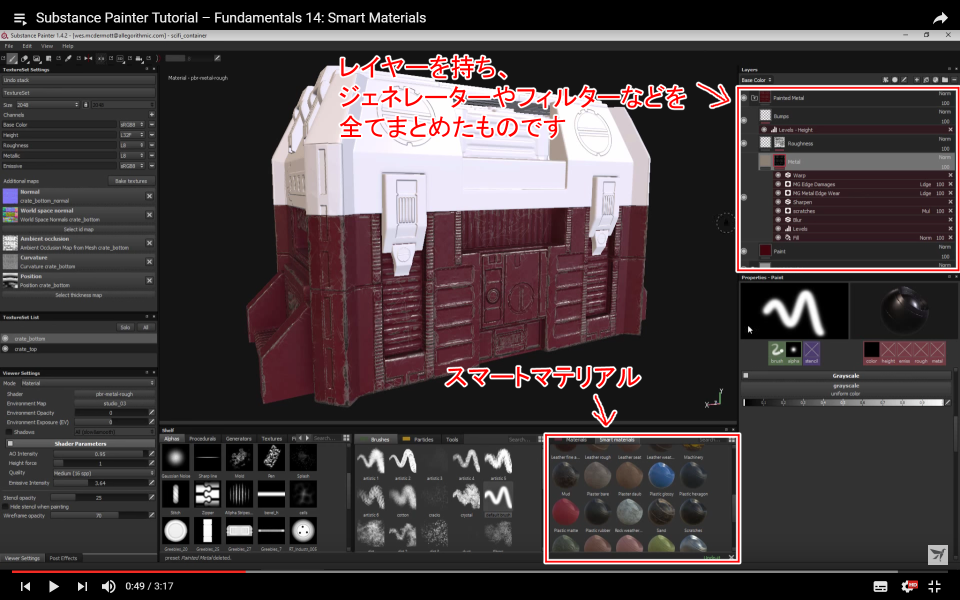This screenshot has width=960, height=600.
Task: Toggle visibility of the Warp effect
Action: tap(778, 175)
